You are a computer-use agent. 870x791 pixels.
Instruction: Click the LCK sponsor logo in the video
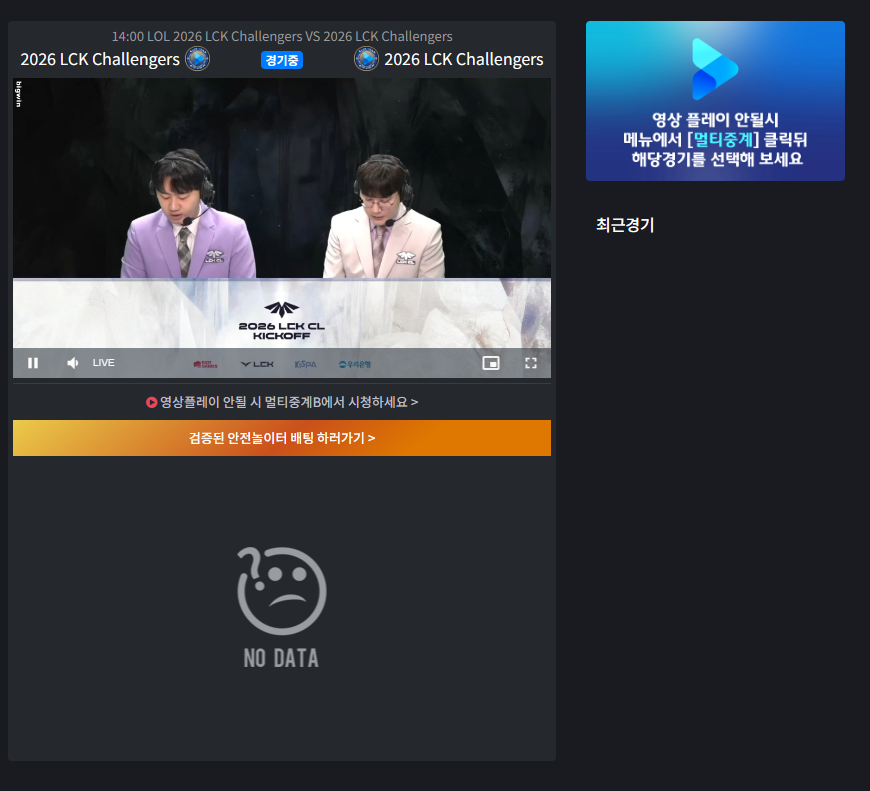(x=257, y=364)
